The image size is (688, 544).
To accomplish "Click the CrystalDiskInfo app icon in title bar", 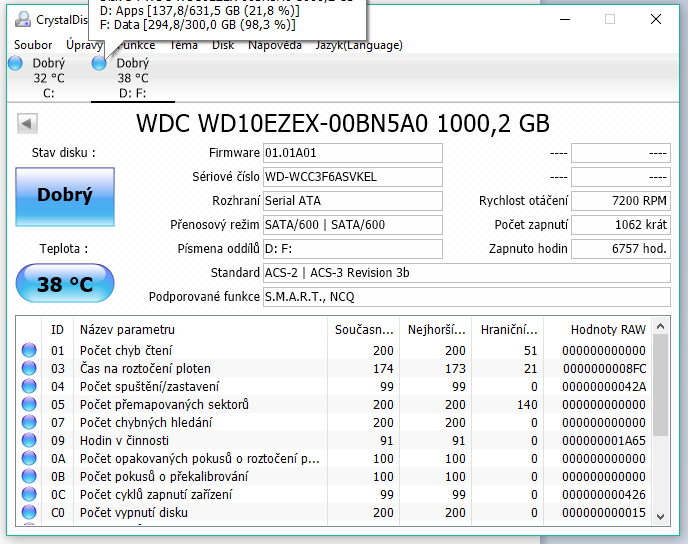I will point(21,19).
